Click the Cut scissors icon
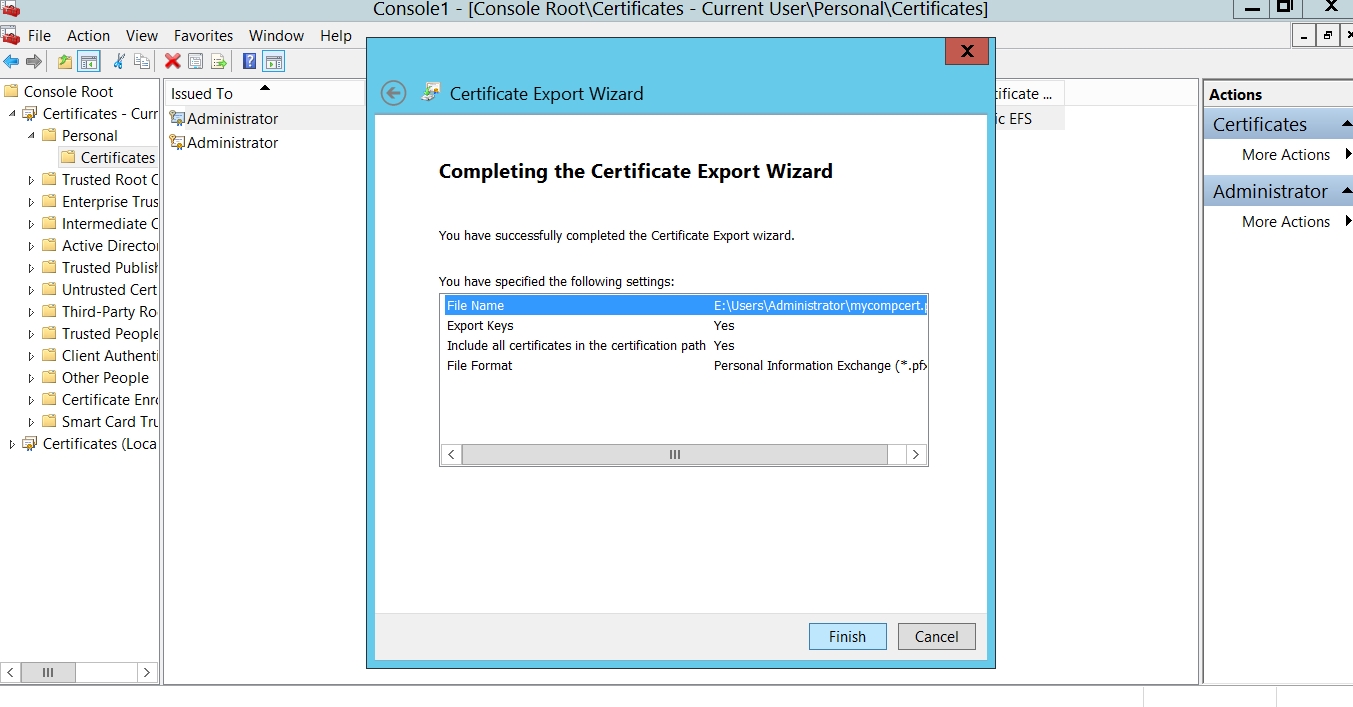 (x=119, y=62)
